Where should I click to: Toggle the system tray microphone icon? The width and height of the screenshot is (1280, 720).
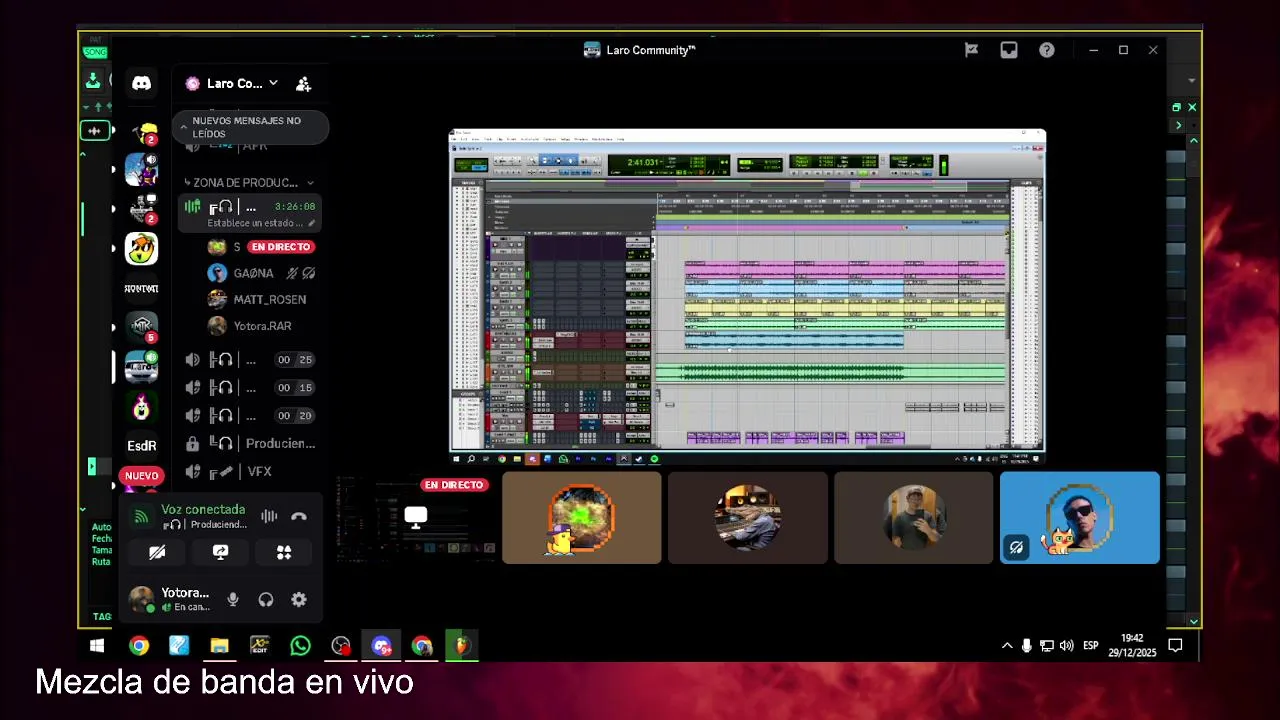[x=1026, y=646]
